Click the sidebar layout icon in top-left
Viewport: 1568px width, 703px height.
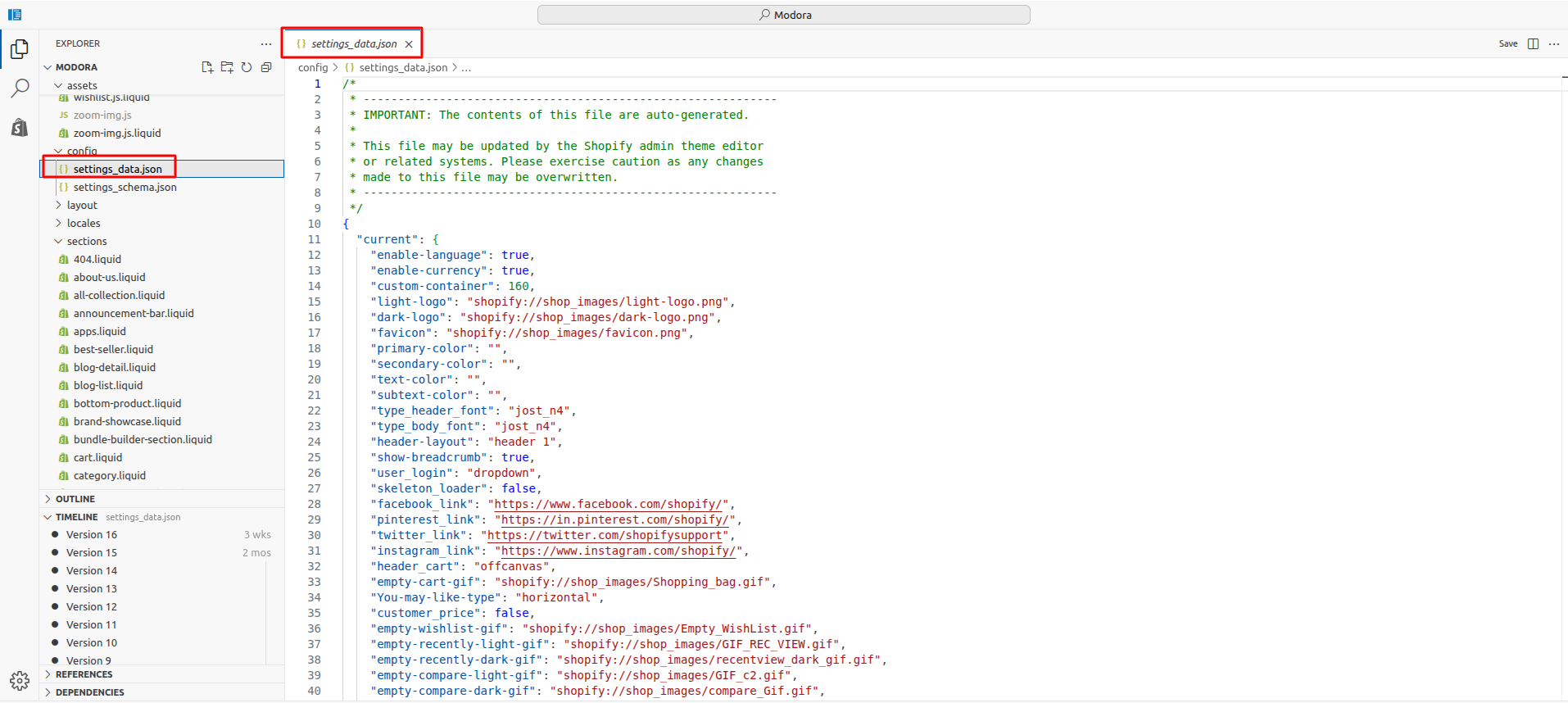(x=15, y=15)
